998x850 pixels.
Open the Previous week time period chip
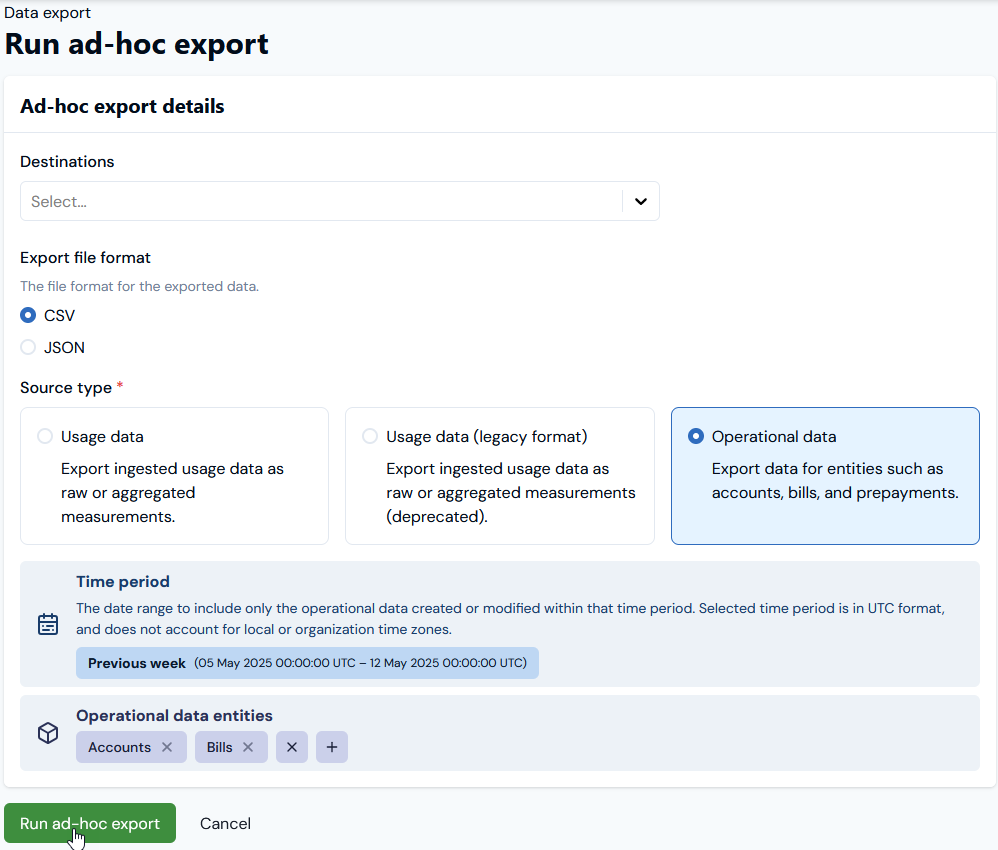(307, 663)
